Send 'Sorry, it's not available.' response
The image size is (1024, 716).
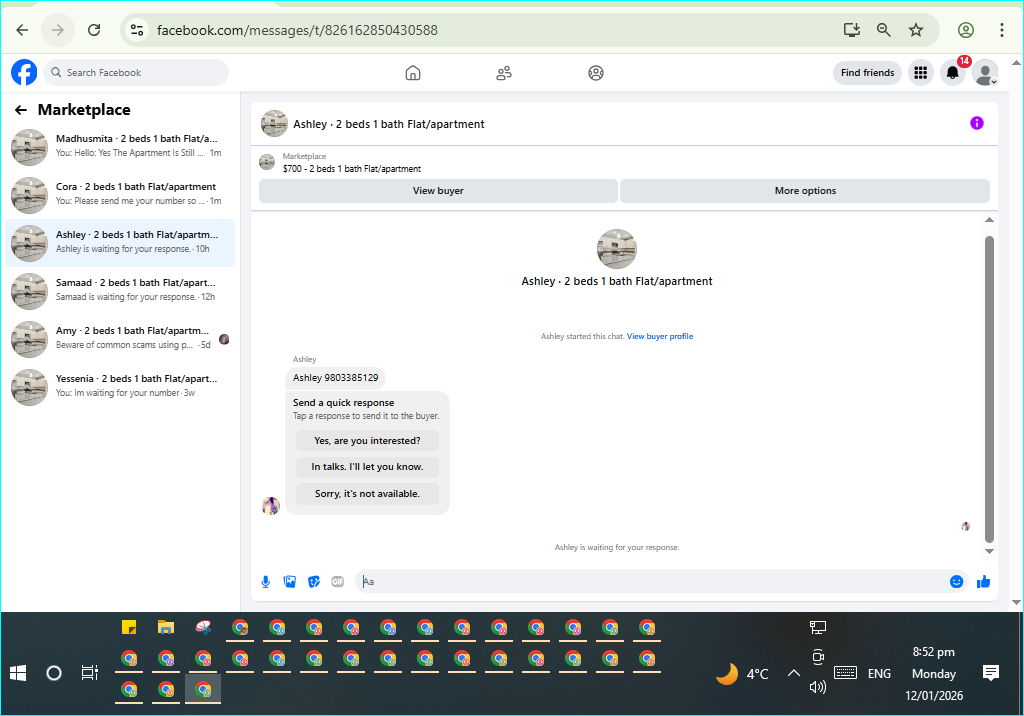pyautogui.click(x=367, y=494)
